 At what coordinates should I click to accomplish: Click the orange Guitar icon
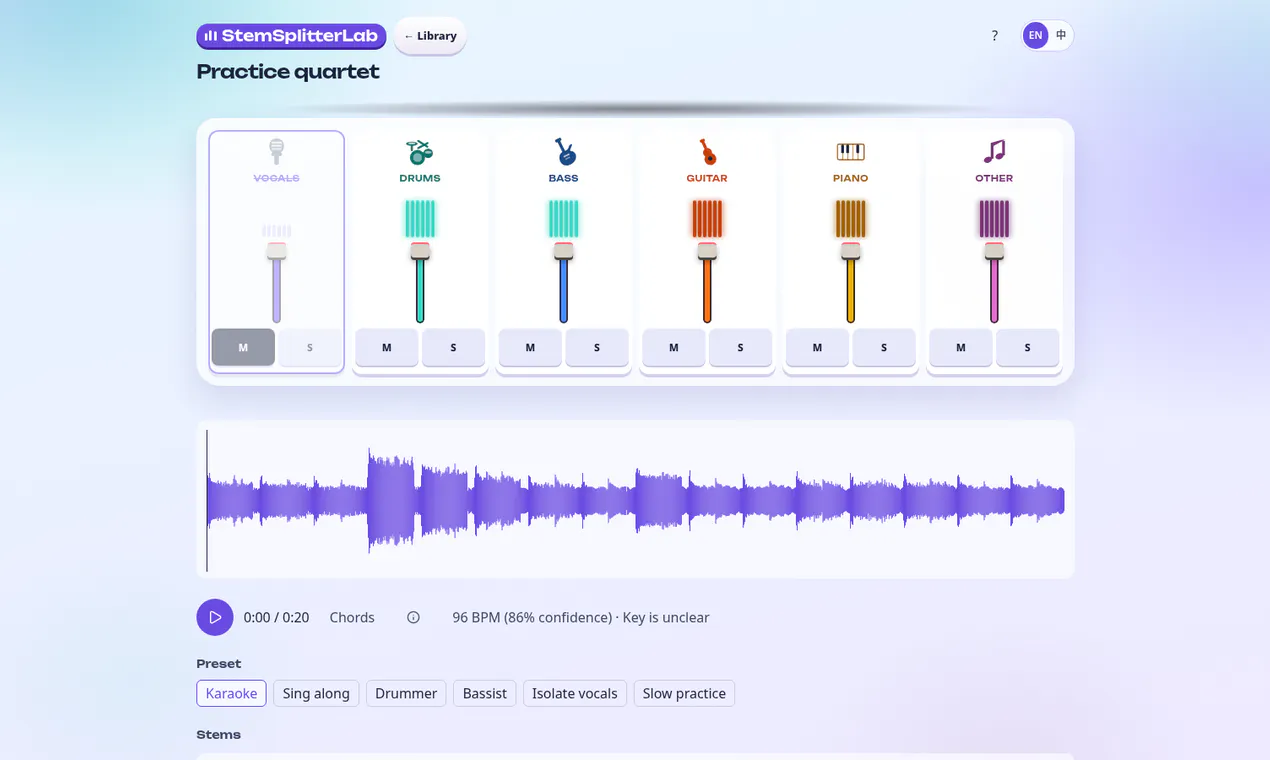click(707, 151)
